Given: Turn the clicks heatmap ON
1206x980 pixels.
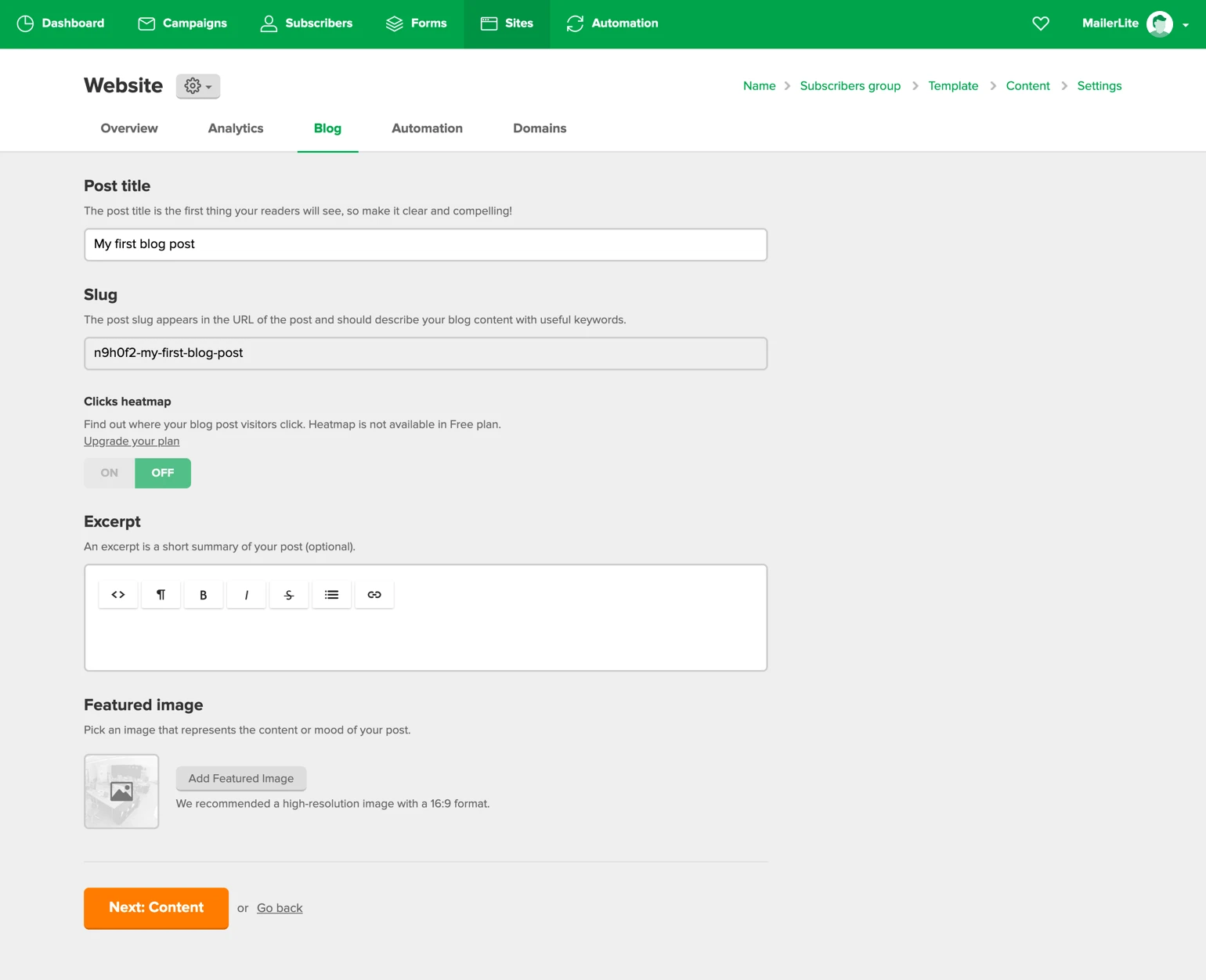Looking at the screenshot, I should click(110, 473).
